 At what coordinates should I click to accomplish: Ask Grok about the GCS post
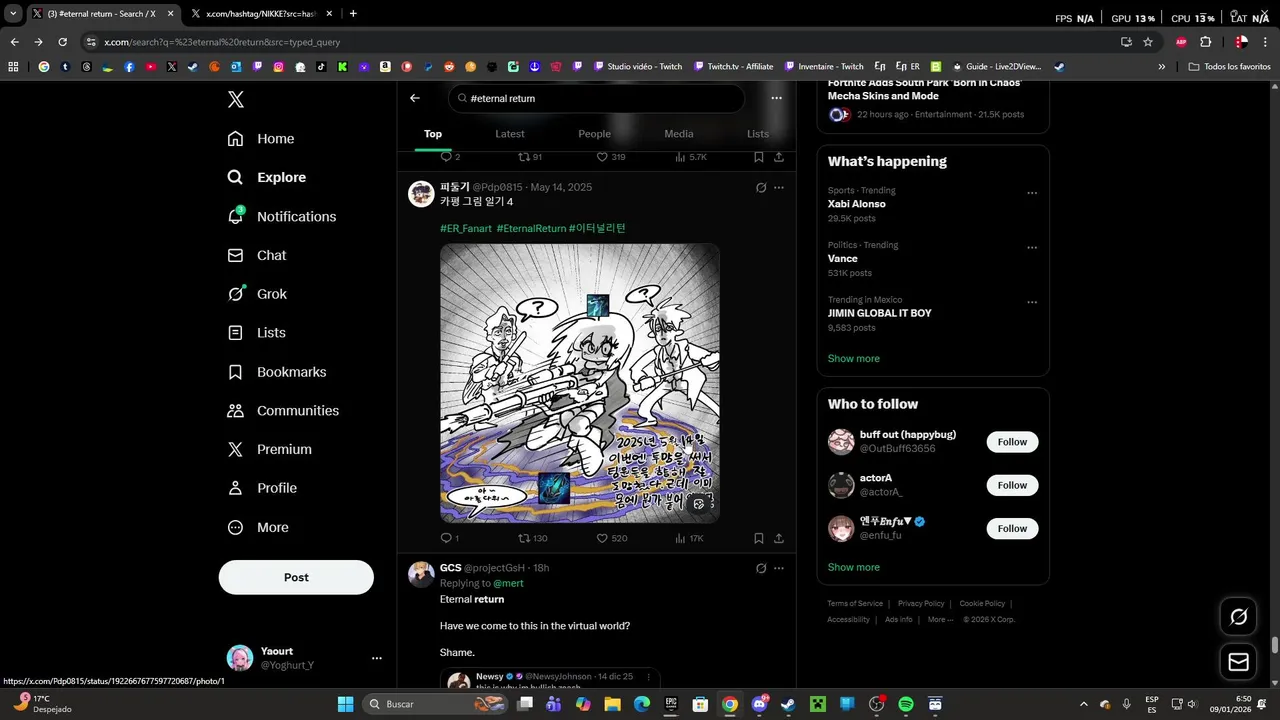click(761, 568)
